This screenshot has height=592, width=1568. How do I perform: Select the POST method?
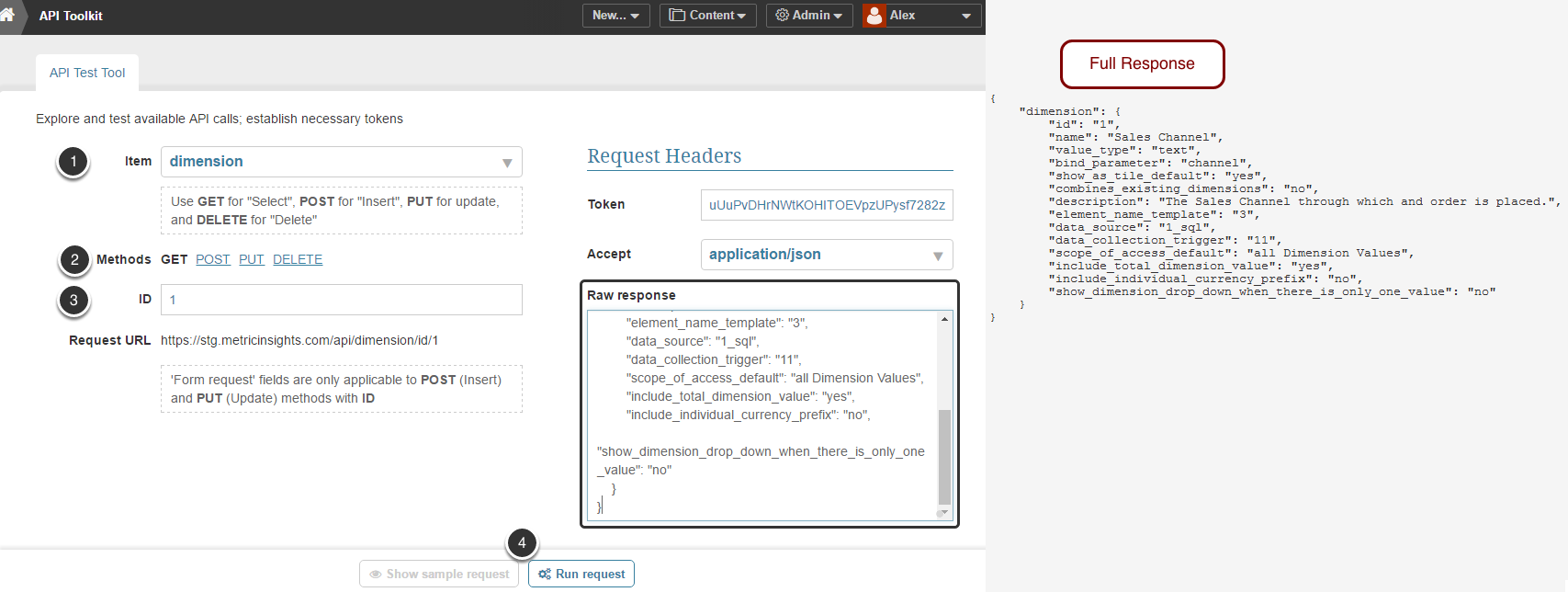point(213,259)
